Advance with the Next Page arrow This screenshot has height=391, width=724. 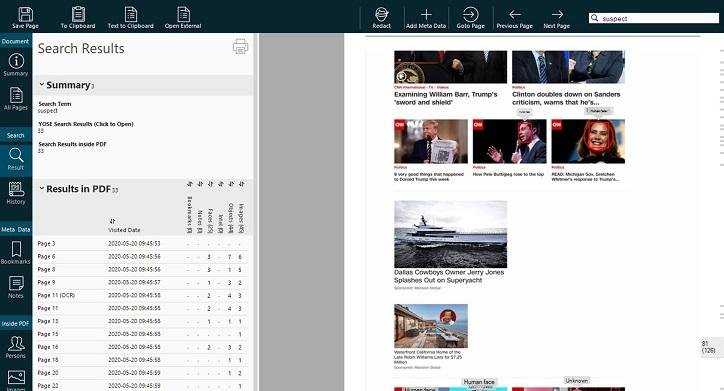coord(557,14)
